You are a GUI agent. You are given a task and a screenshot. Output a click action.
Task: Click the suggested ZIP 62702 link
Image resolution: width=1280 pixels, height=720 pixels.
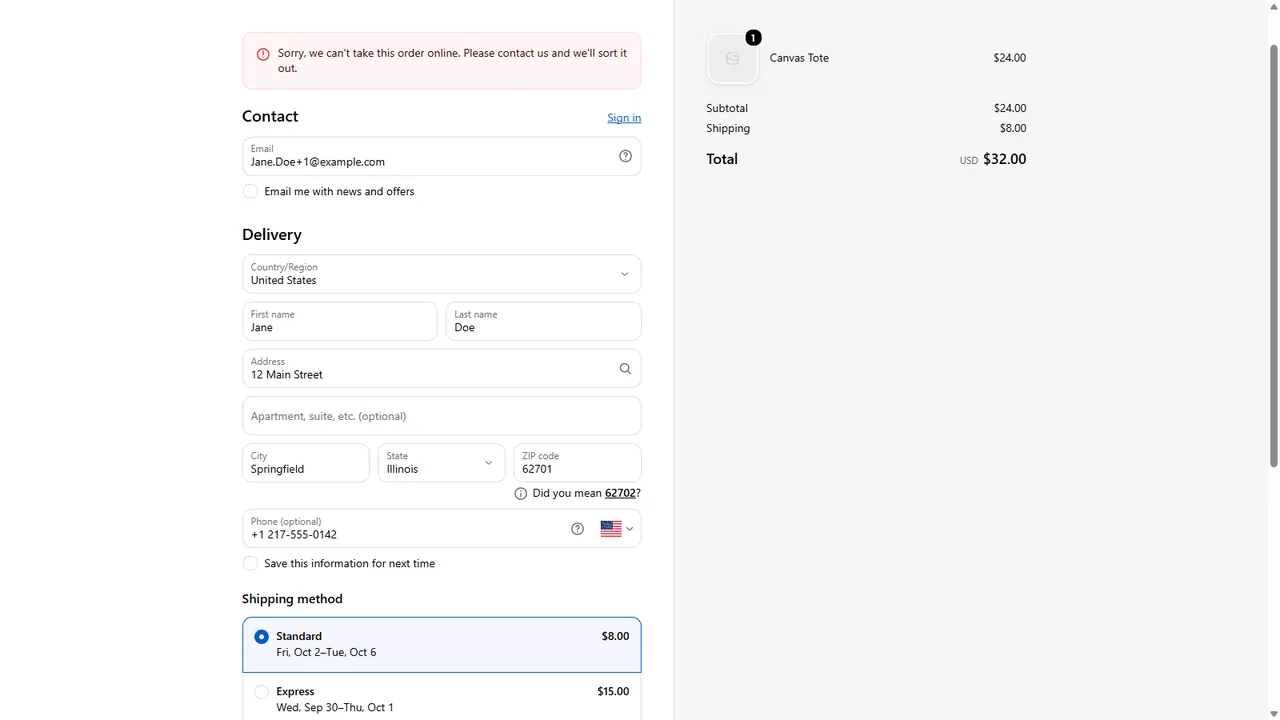pyautogui.click(x=620, y=493)
